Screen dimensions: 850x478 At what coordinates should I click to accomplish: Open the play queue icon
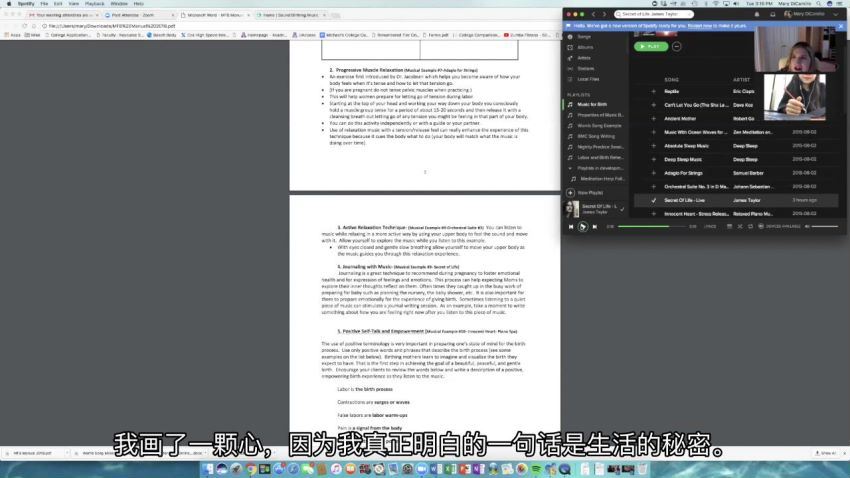[x=729, y=227]
